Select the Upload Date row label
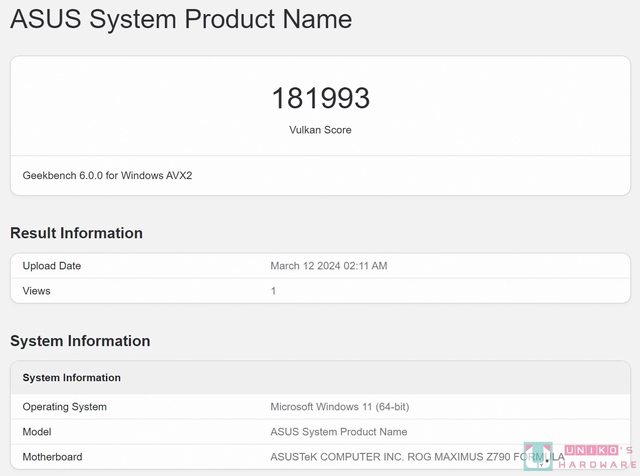640x476 pixels. [52, 266]
